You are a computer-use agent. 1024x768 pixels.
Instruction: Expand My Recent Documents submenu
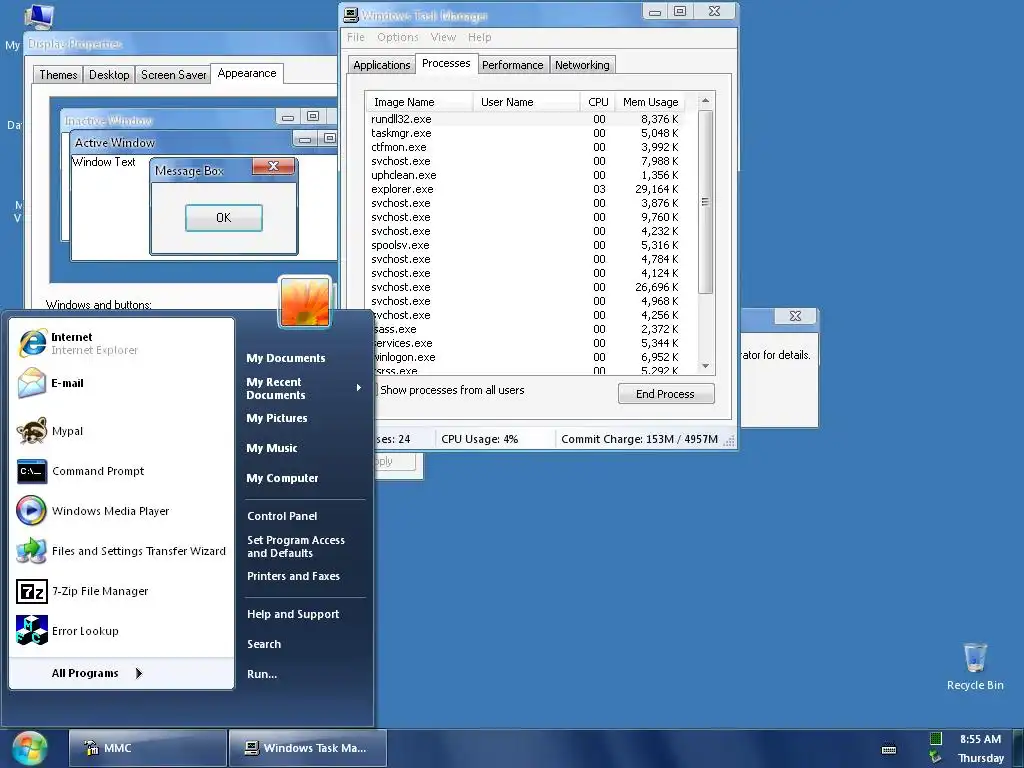point(304,389)
